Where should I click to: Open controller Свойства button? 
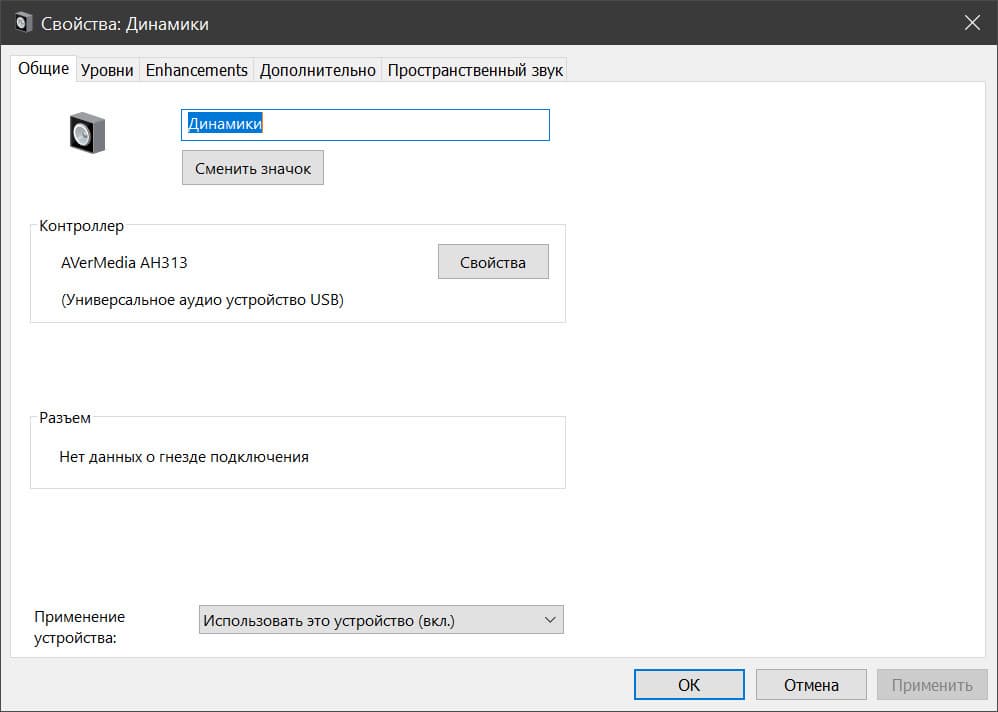493,262
